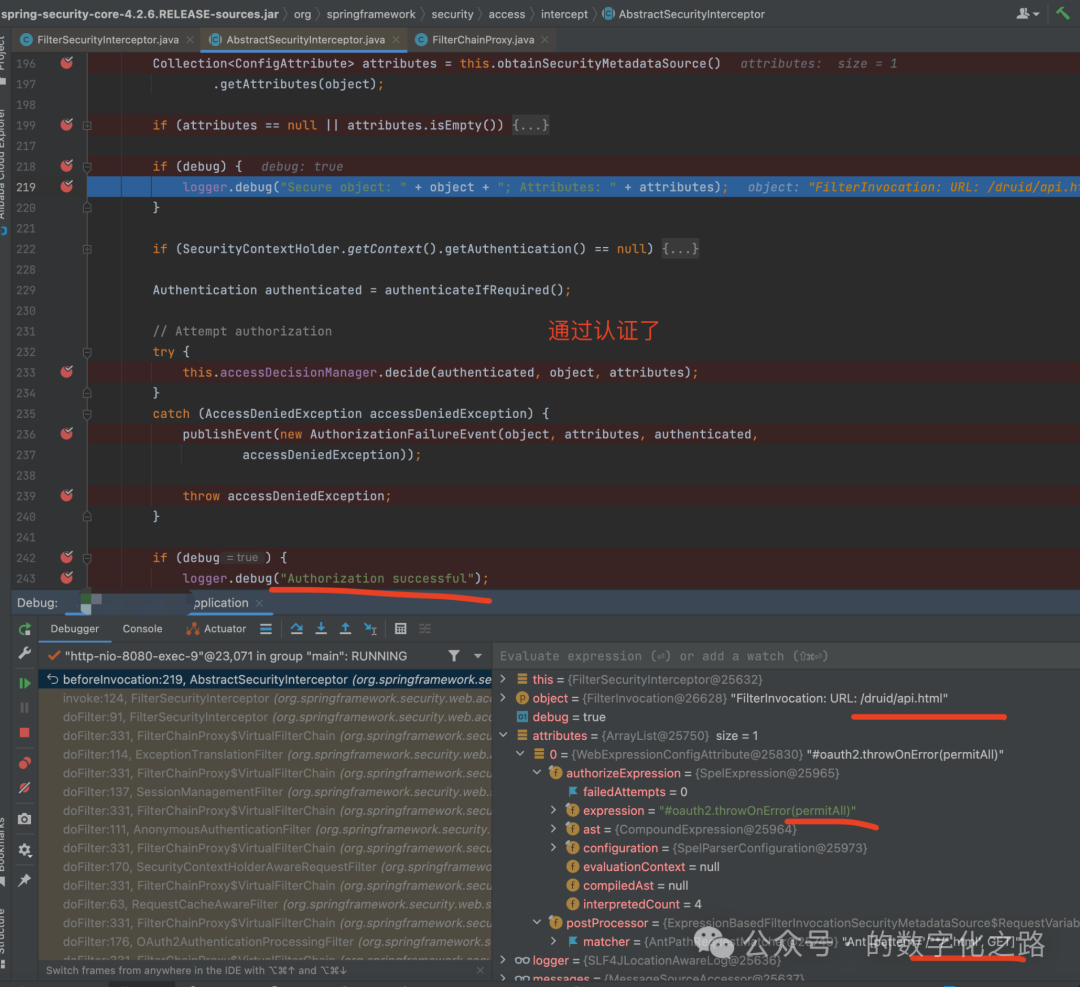Pin the debug tab with pin icon

(x=25, y=880)
